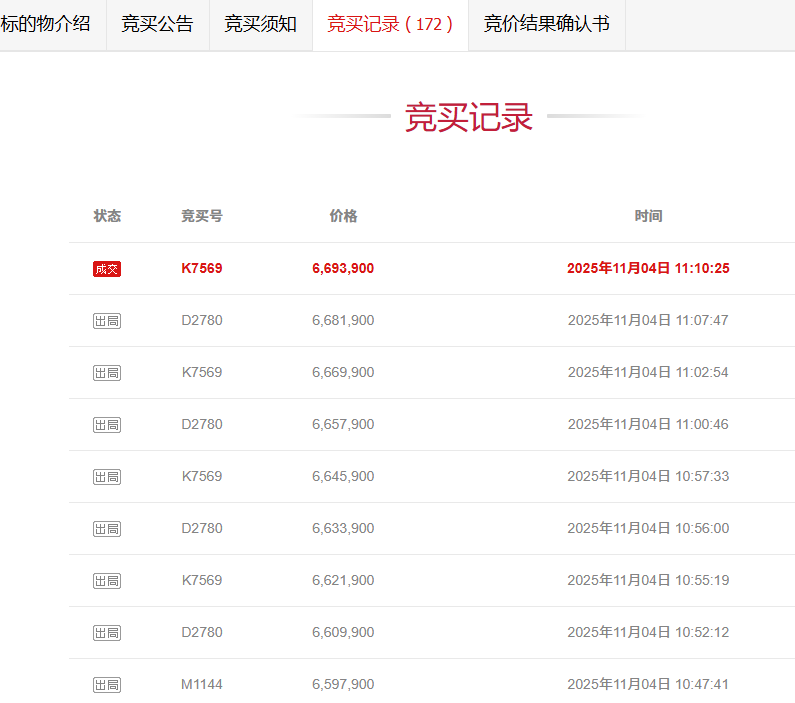The image size is (795, 703).
Task: Click the winning bidder number K7569 in red
Action: (x=202, y=268)
